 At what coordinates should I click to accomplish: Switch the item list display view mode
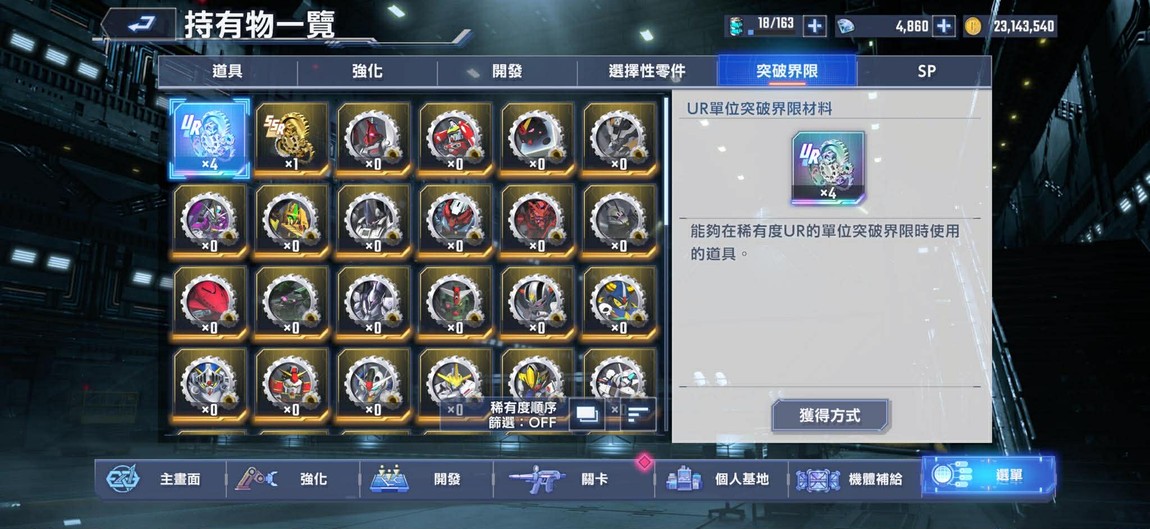(587, 415)
